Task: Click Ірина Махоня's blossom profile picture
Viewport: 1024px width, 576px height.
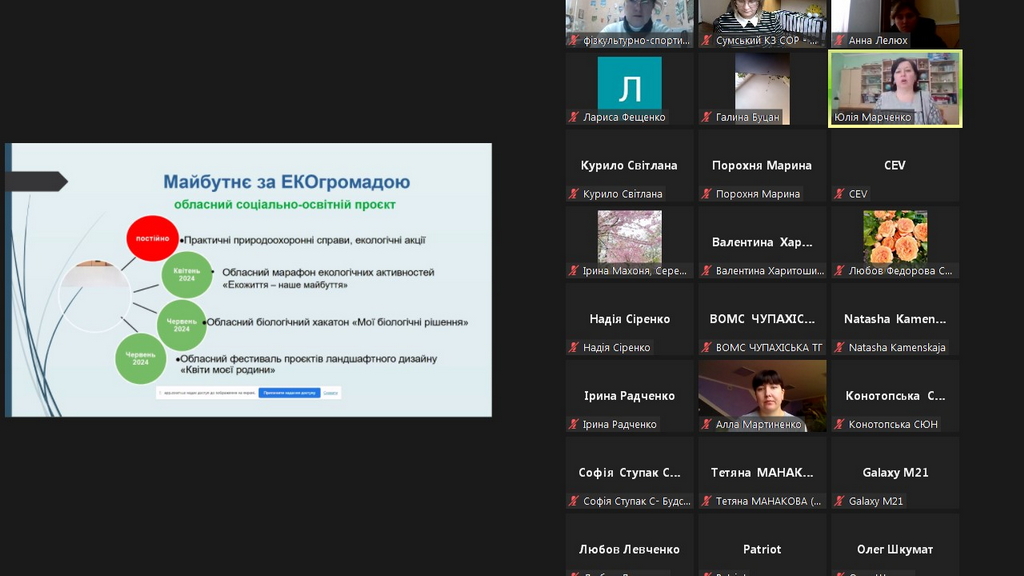Action: (x=629, y=236)
